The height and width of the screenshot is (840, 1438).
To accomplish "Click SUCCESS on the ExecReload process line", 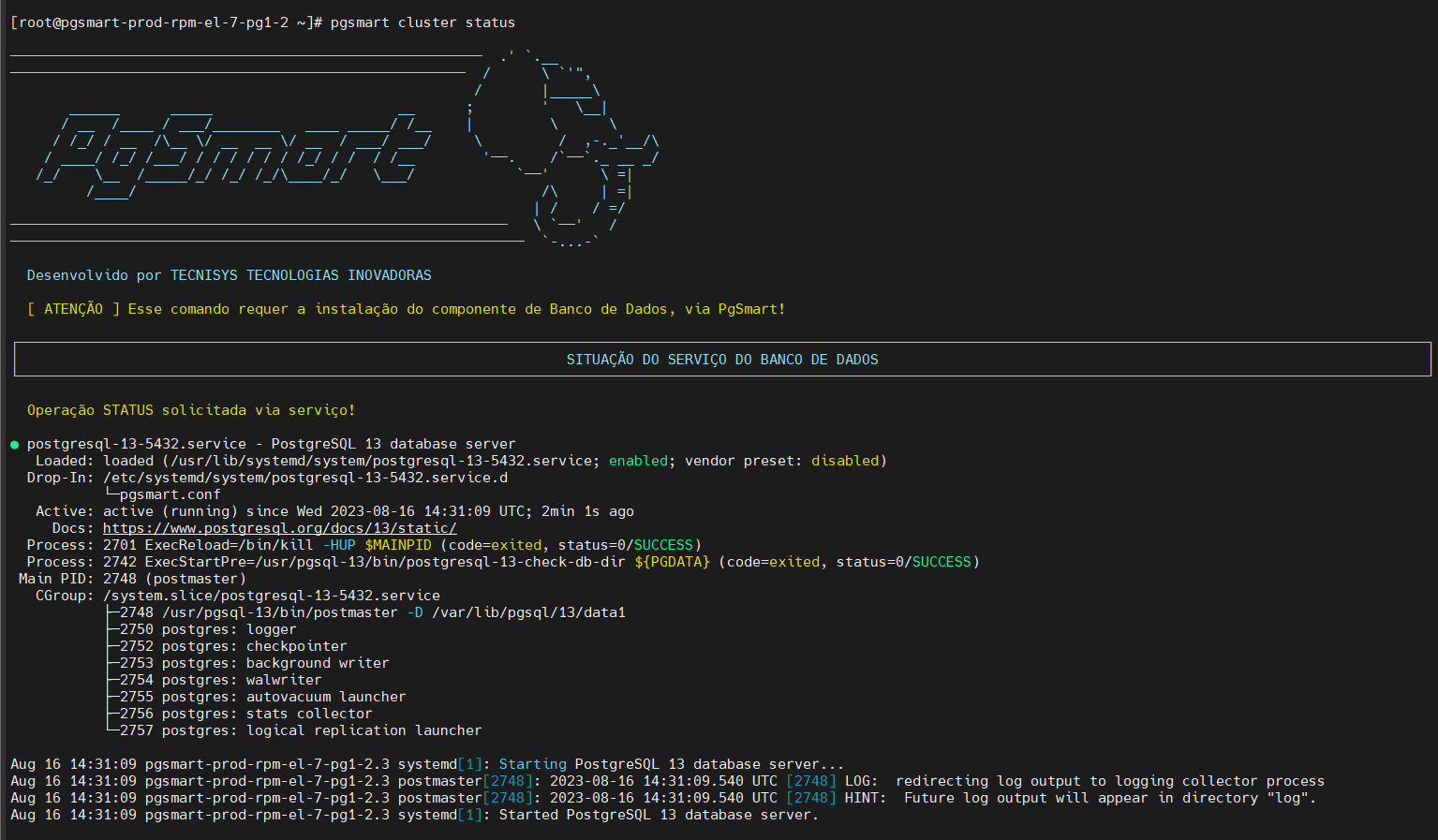I will [x=663, y=545].
